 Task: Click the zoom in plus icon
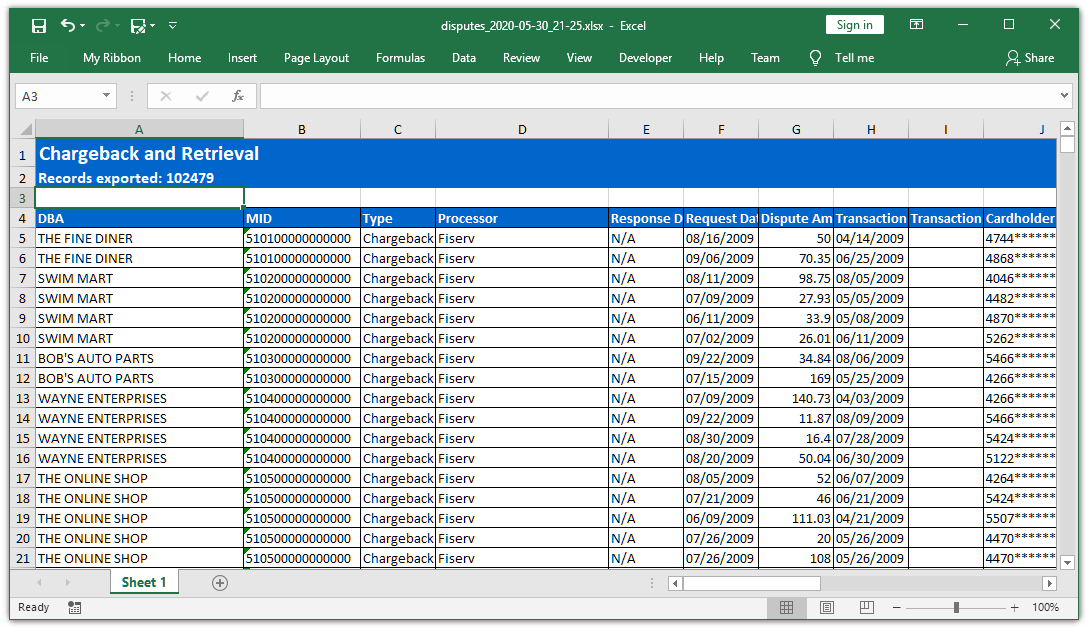click(x=1014, y=608)
